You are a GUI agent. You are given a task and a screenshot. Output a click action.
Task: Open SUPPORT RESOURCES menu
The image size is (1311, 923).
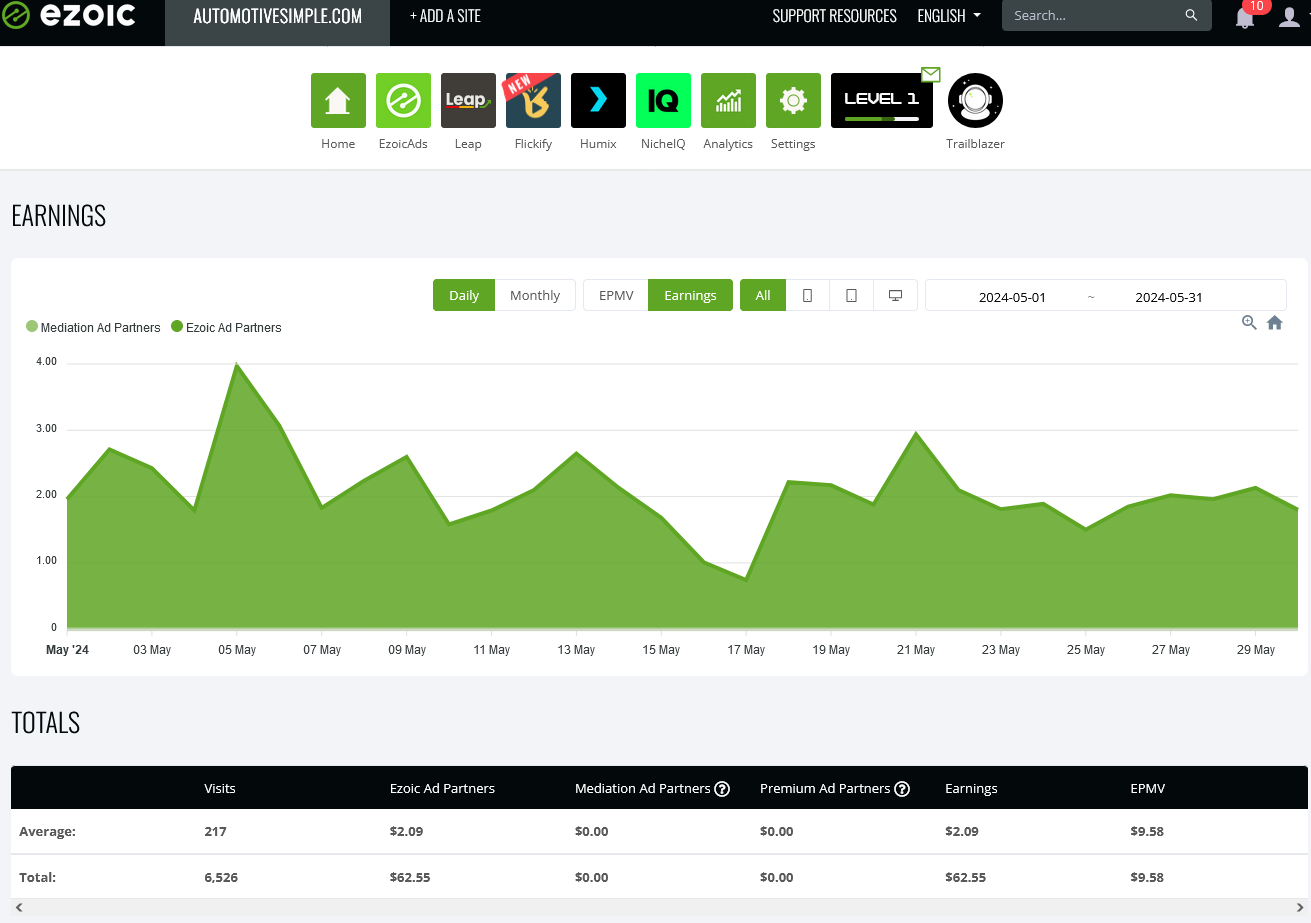coord(834,16)
